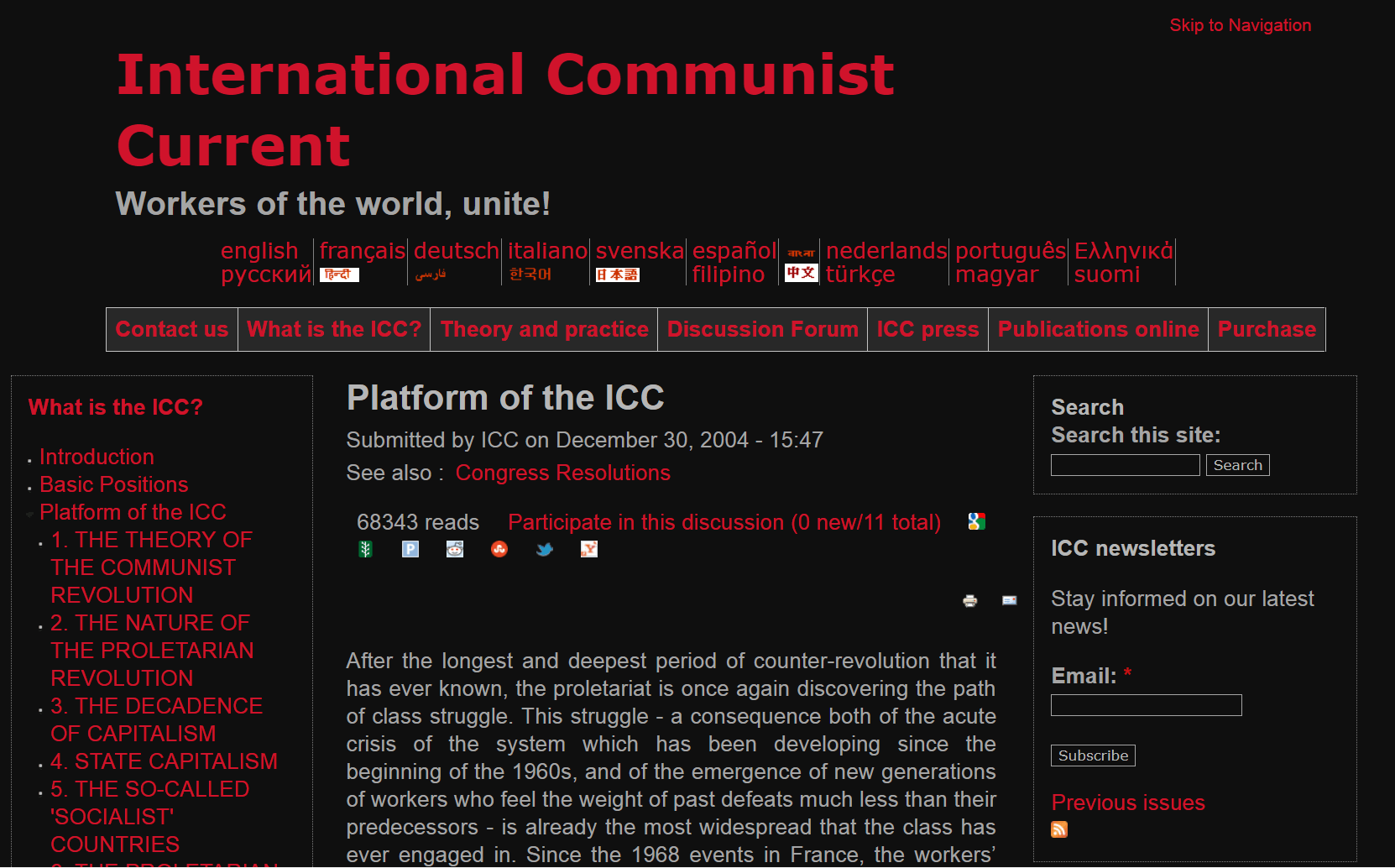Switch to the Korean language icon
The image size is (1395, 868).
coord(530,275)
